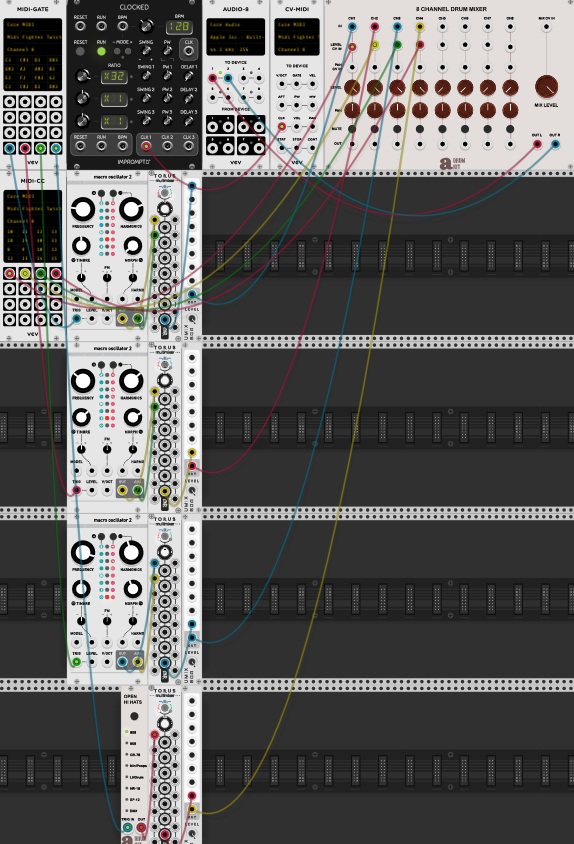Open CV-MIDI Channel 8 selector
Screen dimensions: 574x844
(x=297, y=49)
